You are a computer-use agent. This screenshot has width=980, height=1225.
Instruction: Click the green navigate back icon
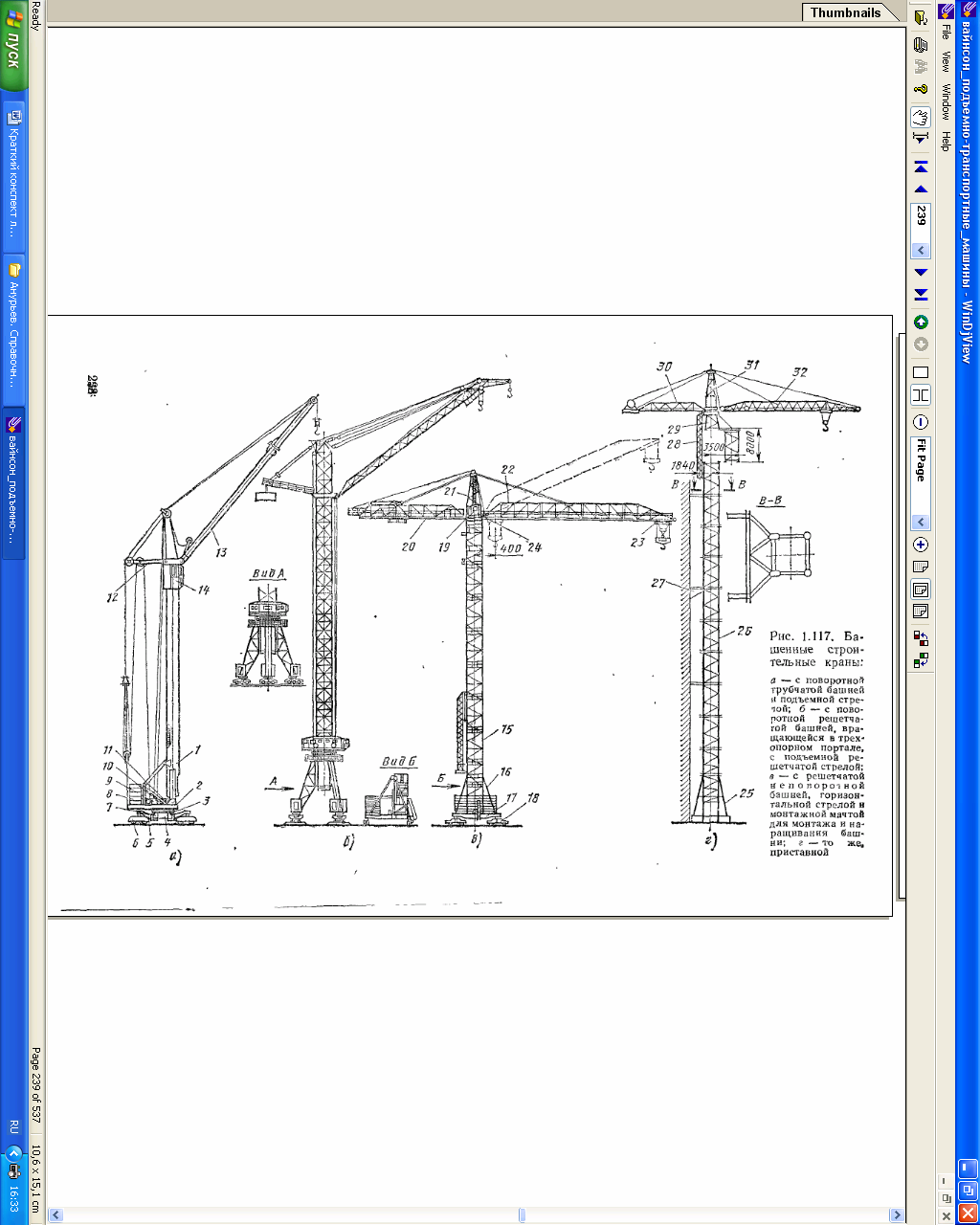(921, 323)
